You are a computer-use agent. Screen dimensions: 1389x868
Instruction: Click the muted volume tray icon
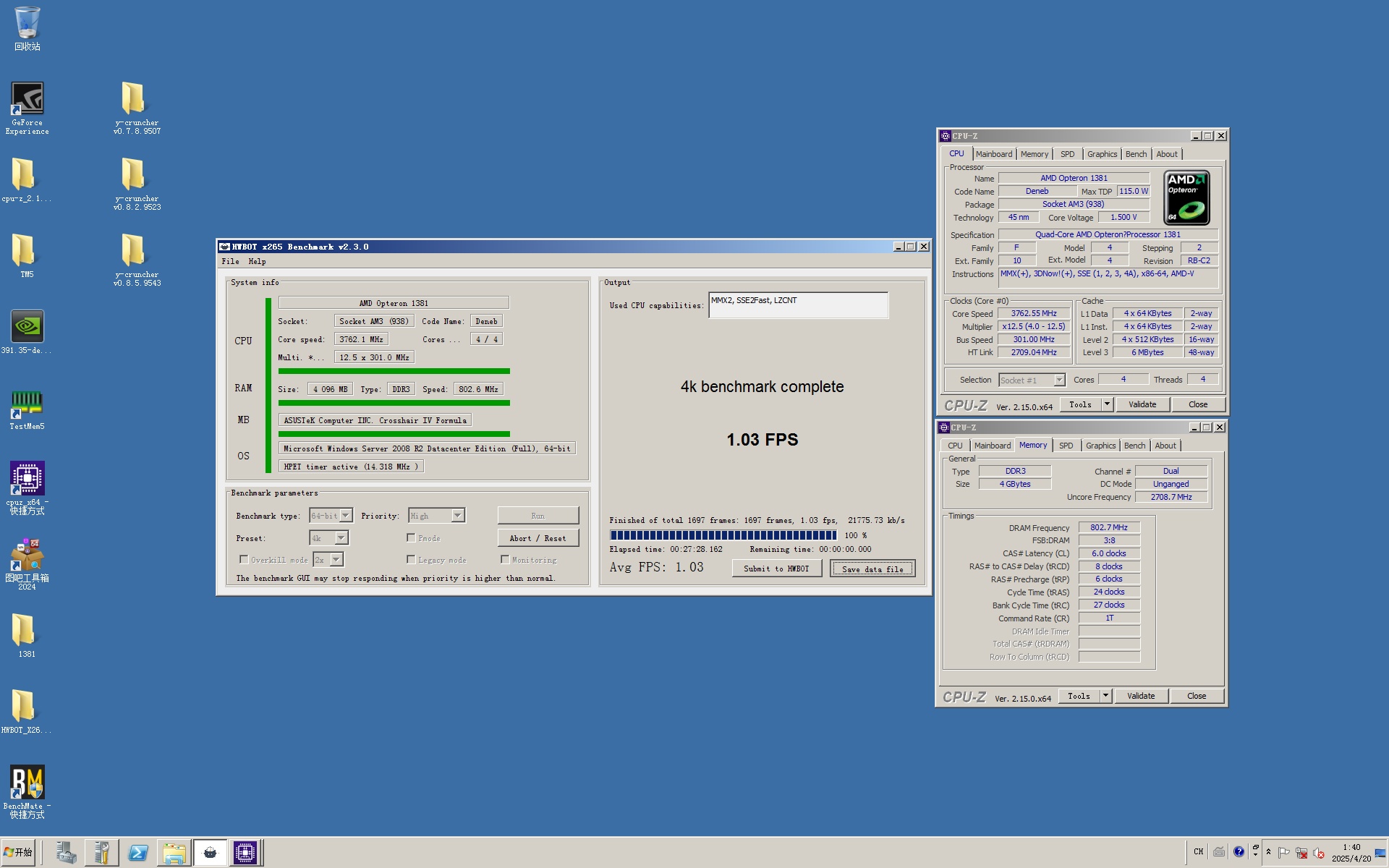[x=1319, y=853]
